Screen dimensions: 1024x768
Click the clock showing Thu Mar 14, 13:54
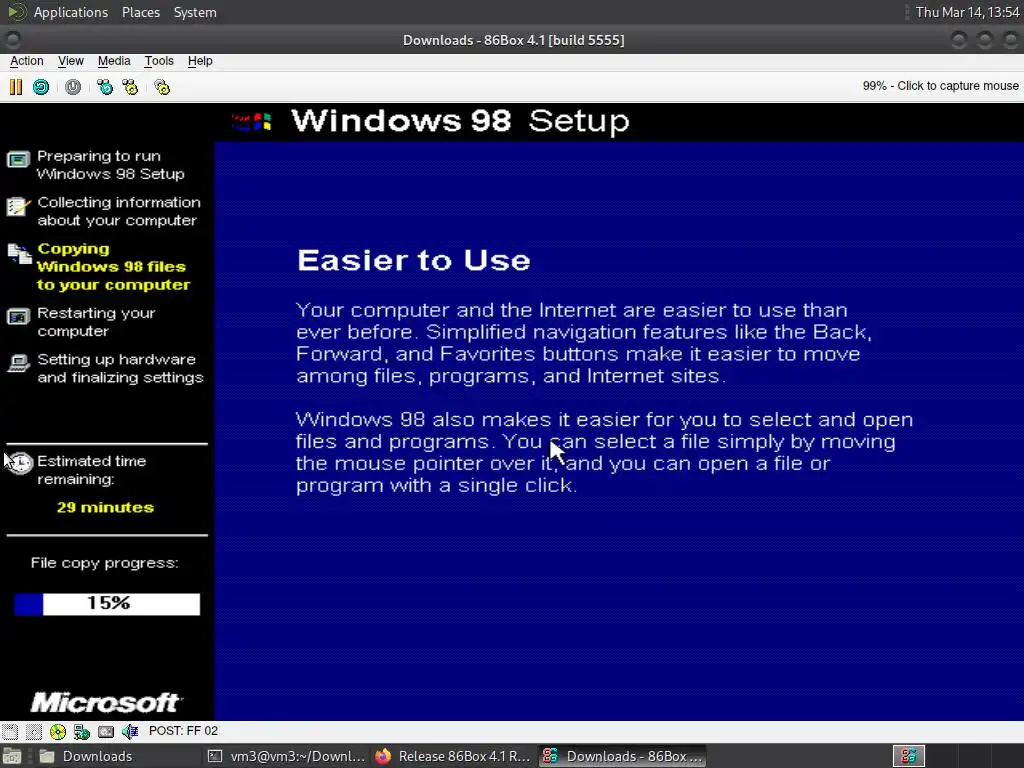pos(967,12)
